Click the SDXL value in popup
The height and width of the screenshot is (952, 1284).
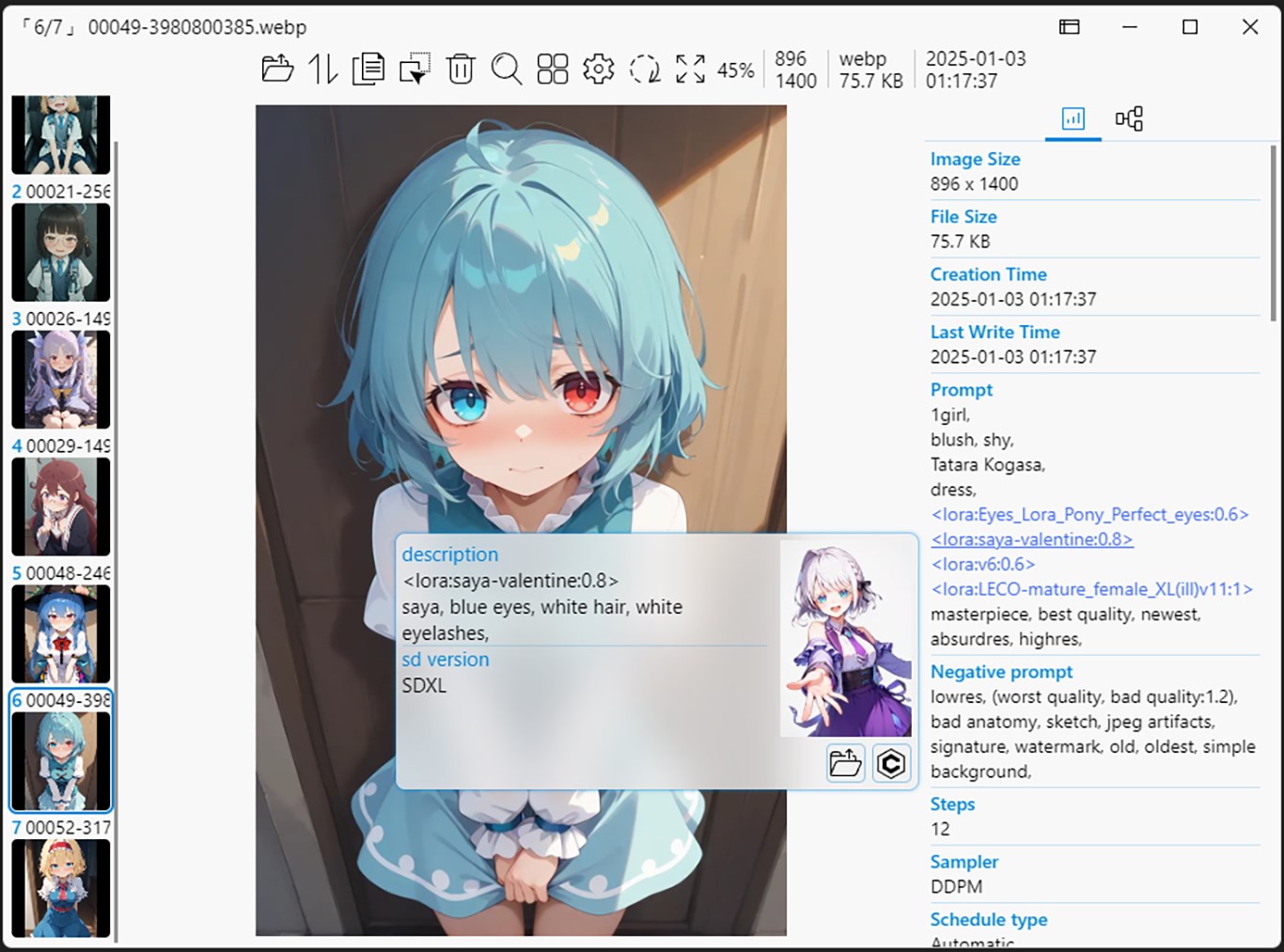coord(424,686)
